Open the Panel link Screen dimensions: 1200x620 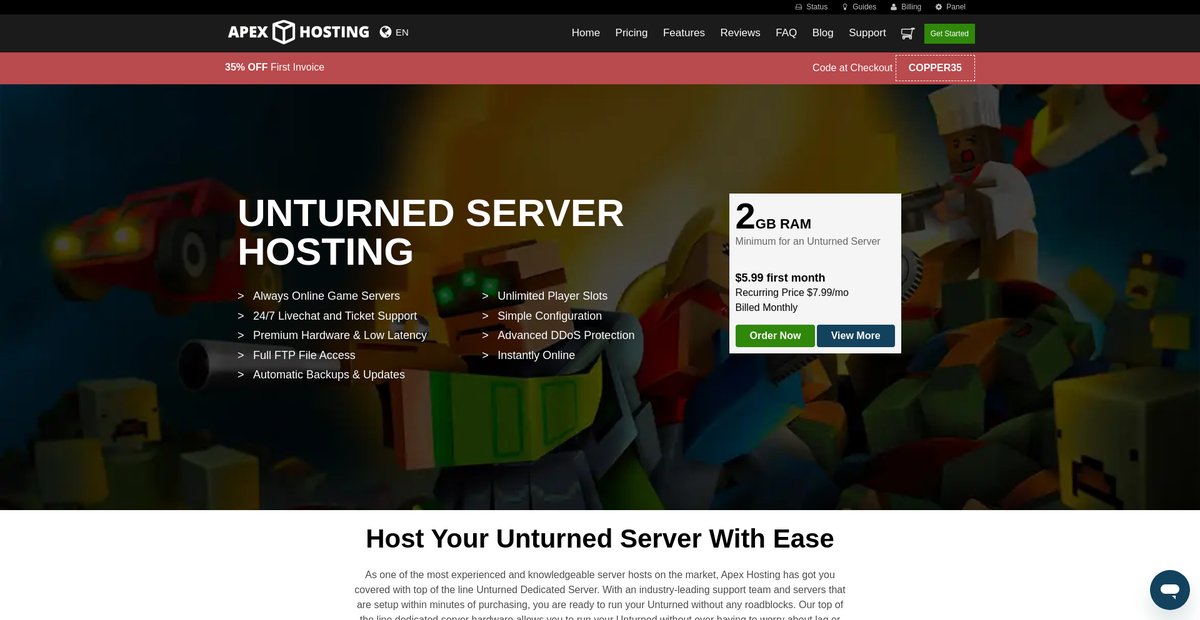pos(956,7)
